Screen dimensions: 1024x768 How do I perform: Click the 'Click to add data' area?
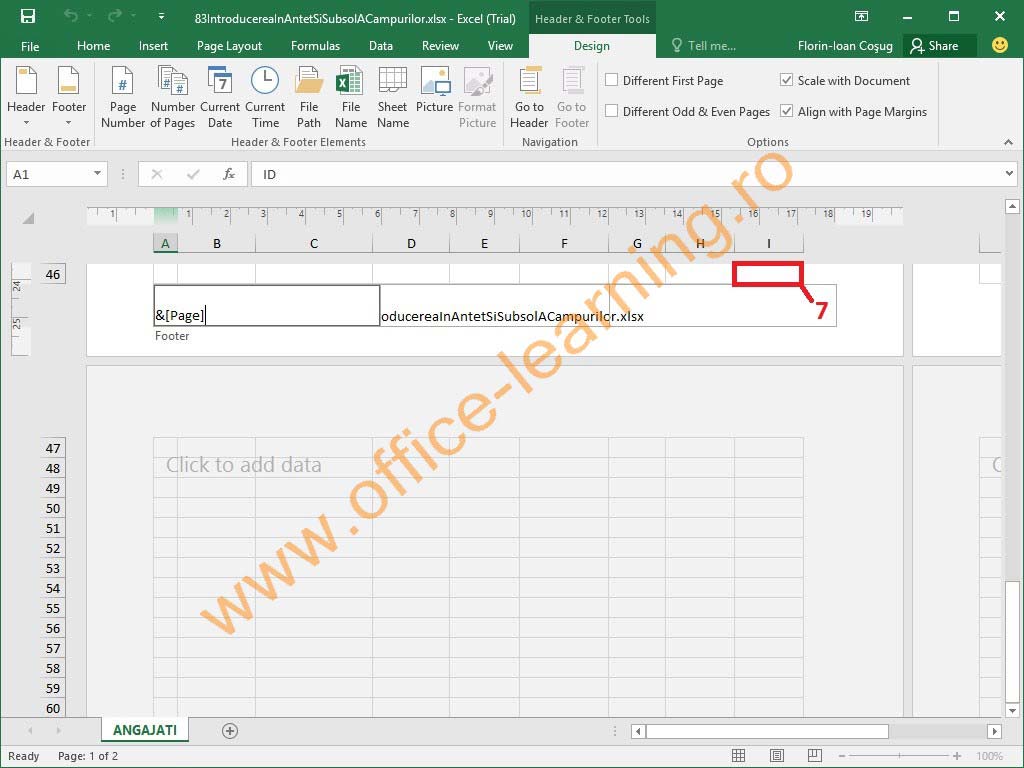point(244,464)
